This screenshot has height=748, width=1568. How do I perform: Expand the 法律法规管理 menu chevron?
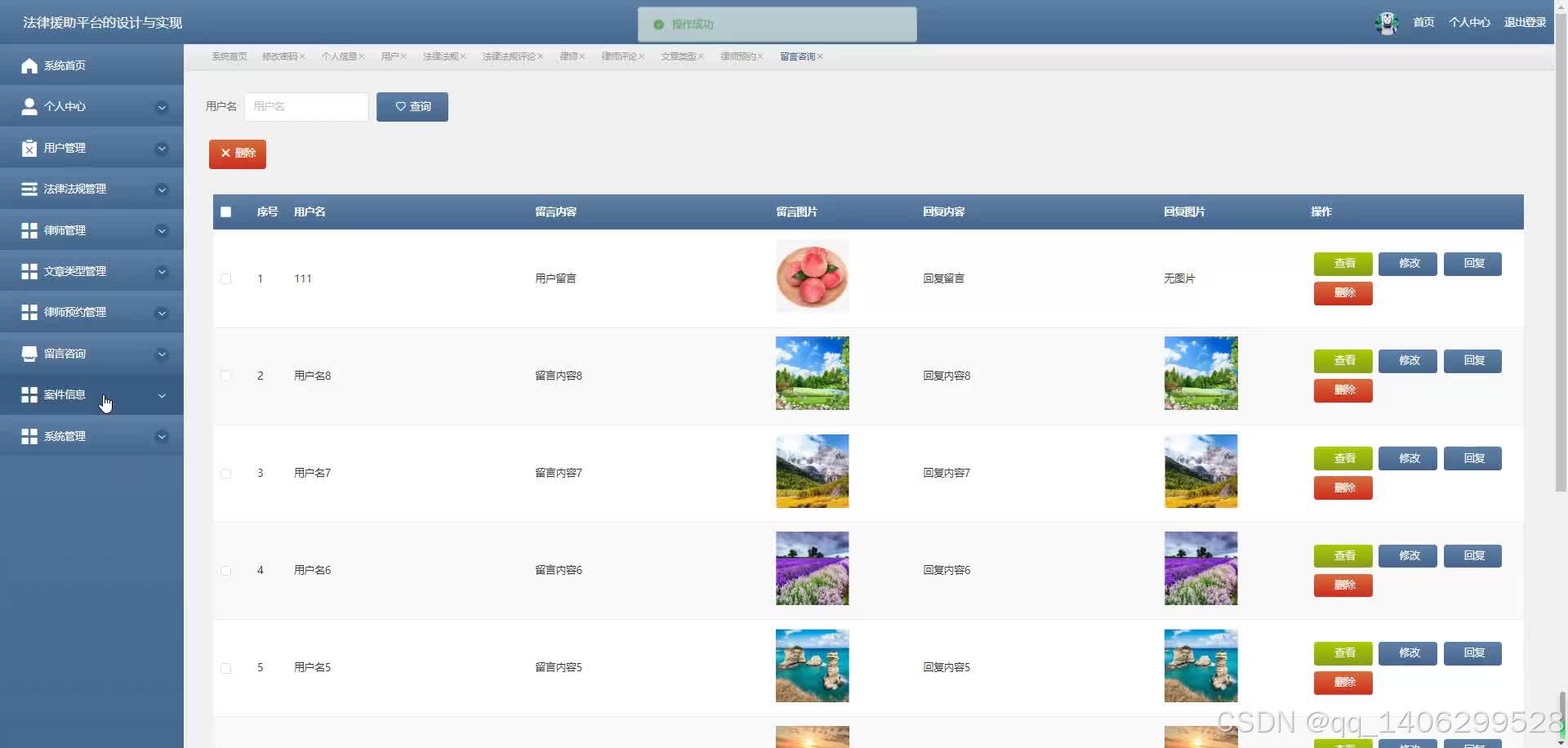click(162, 189)
